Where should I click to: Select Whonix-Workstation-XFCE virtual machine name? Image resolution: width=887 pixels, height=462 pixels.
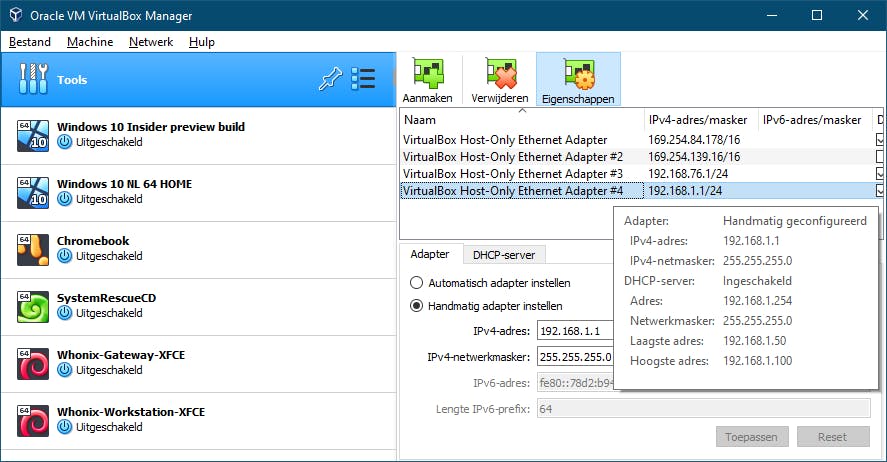tap(131, 412)
